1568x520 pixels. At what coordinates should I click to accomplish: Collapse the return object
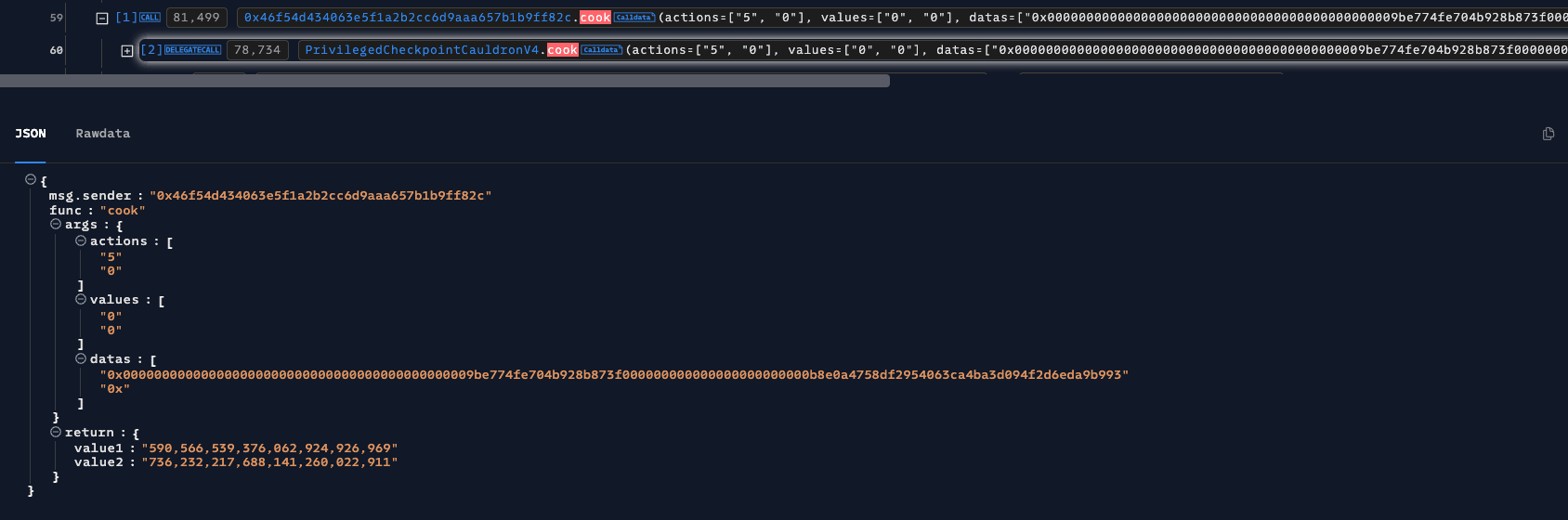tap(56, 432)
